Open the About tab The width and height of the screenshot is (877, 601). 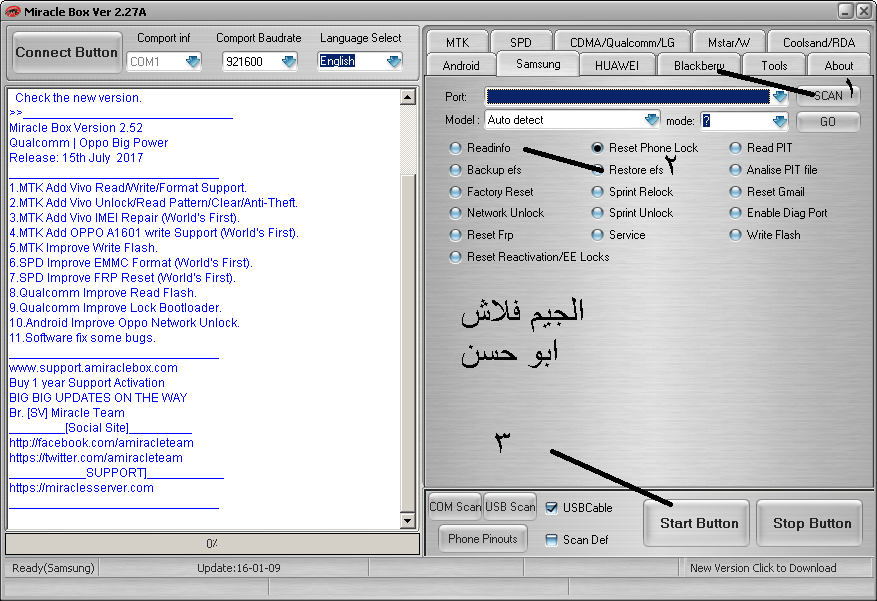click(838, 65)
